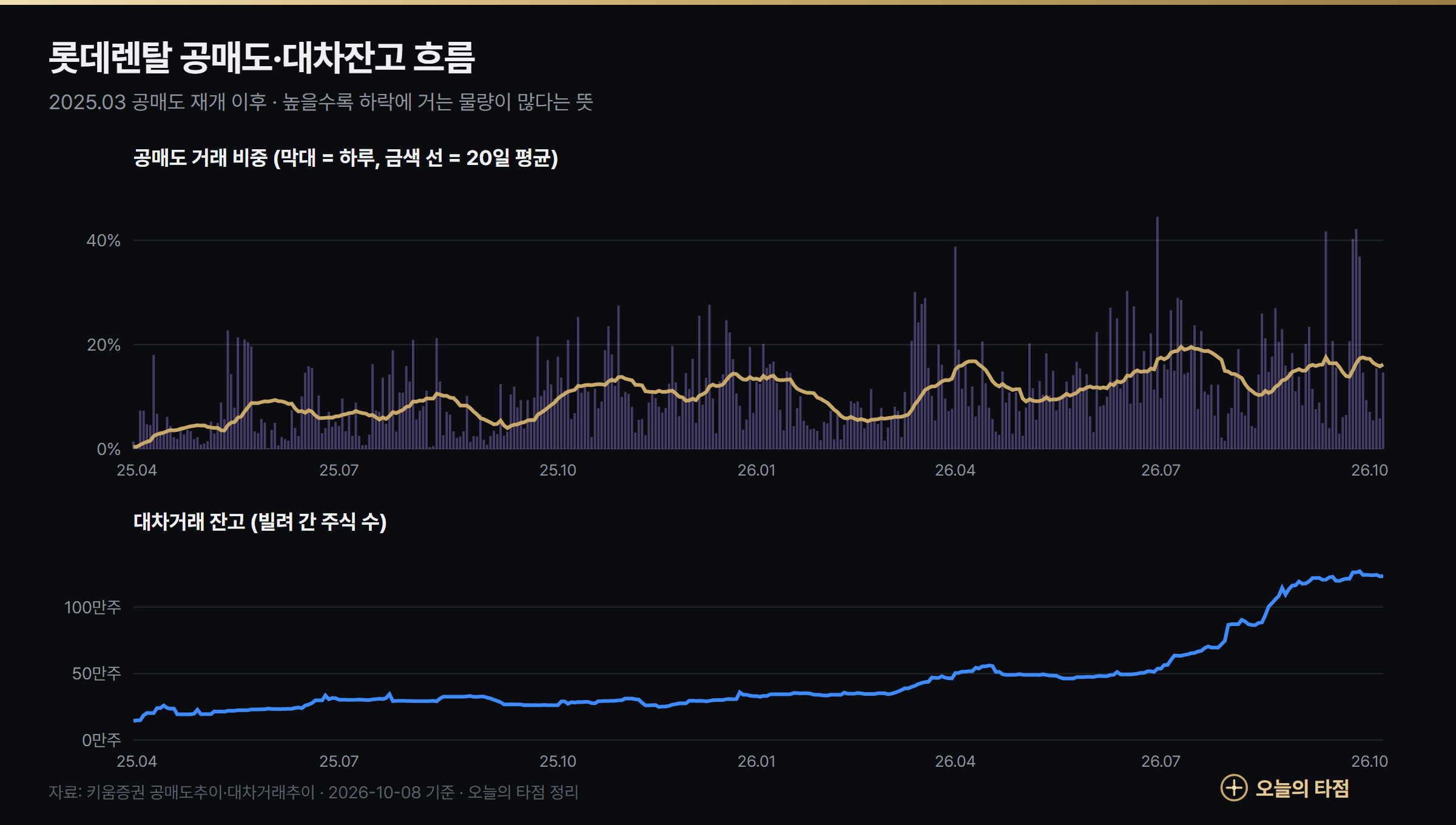The image size is (1456, 825).
Task: Click the 0% y-axis label
Action: (109, 449)
